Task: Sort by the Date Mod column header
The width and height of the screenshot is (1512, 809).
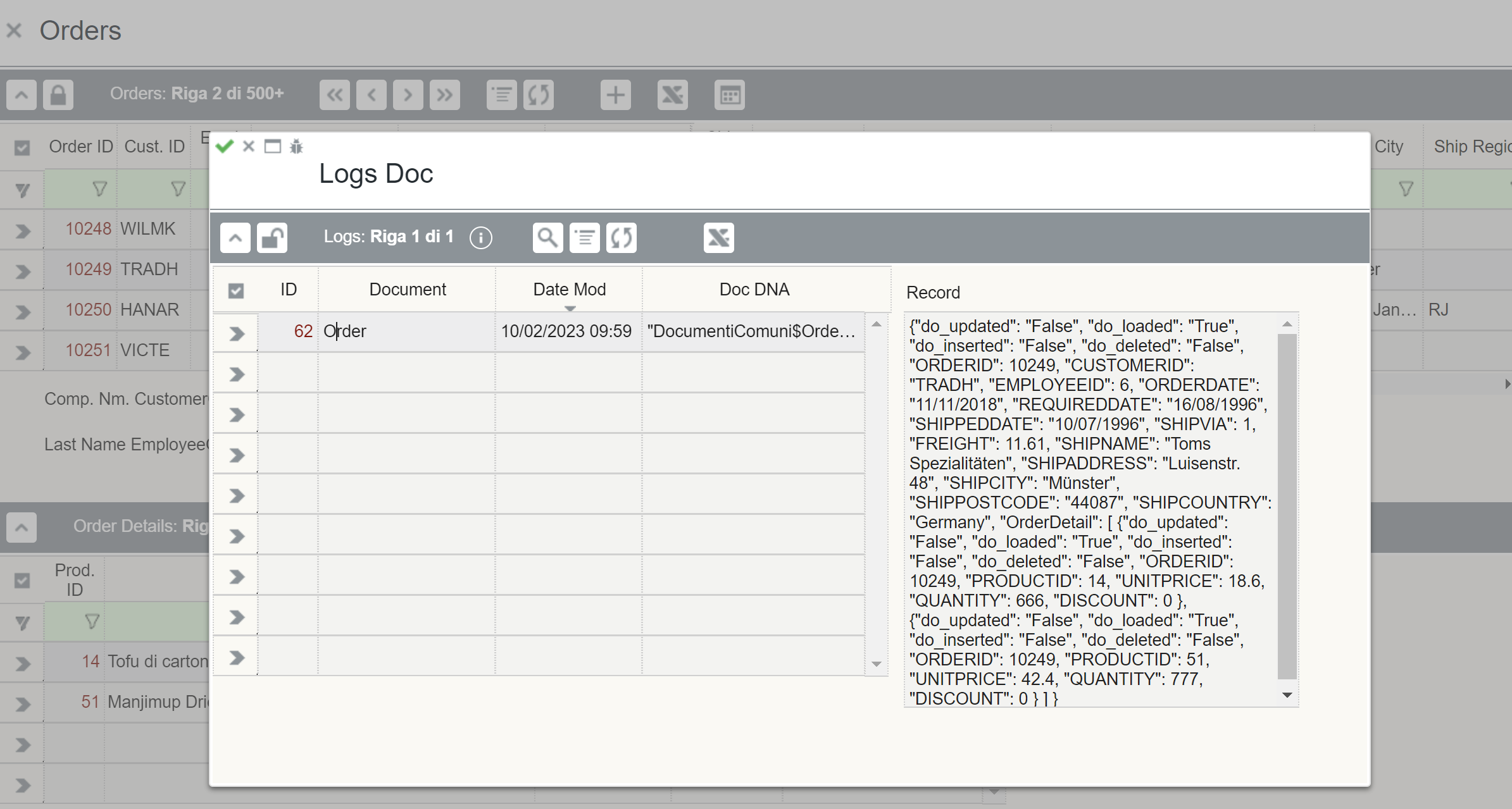Action: [569, 290]
